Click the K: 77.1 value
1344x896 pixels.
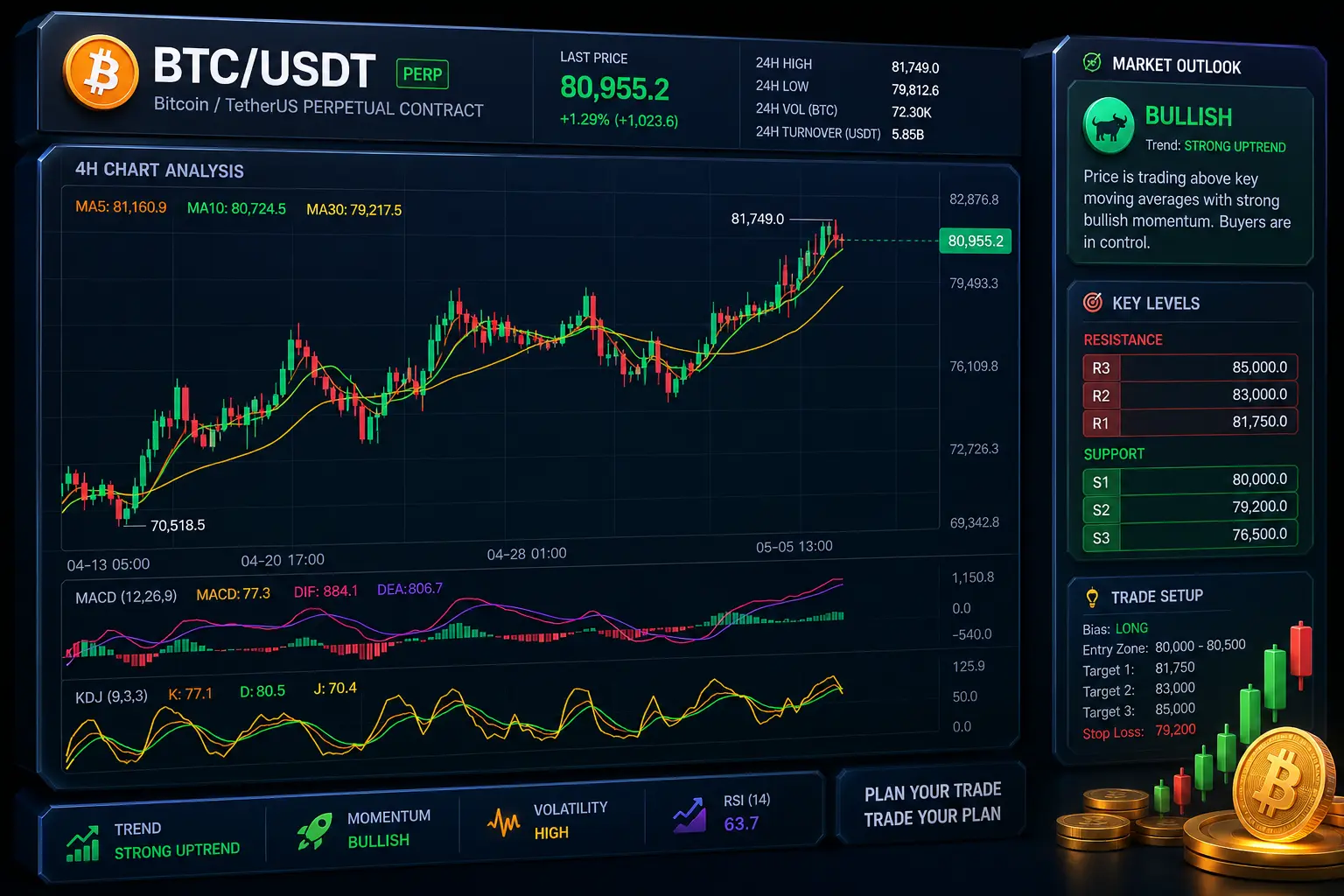point(190,694)
